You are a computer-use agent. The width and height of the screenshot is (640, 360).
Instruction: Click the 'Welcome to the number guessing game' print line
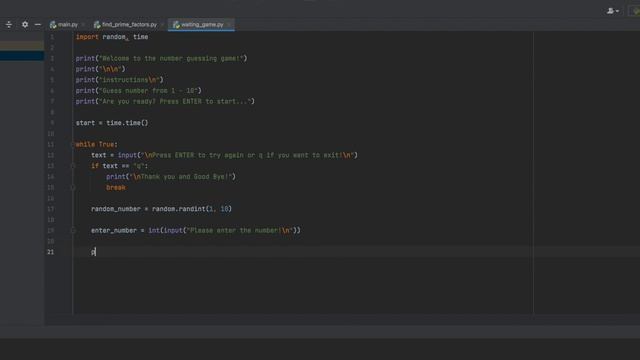click(161, 58)
